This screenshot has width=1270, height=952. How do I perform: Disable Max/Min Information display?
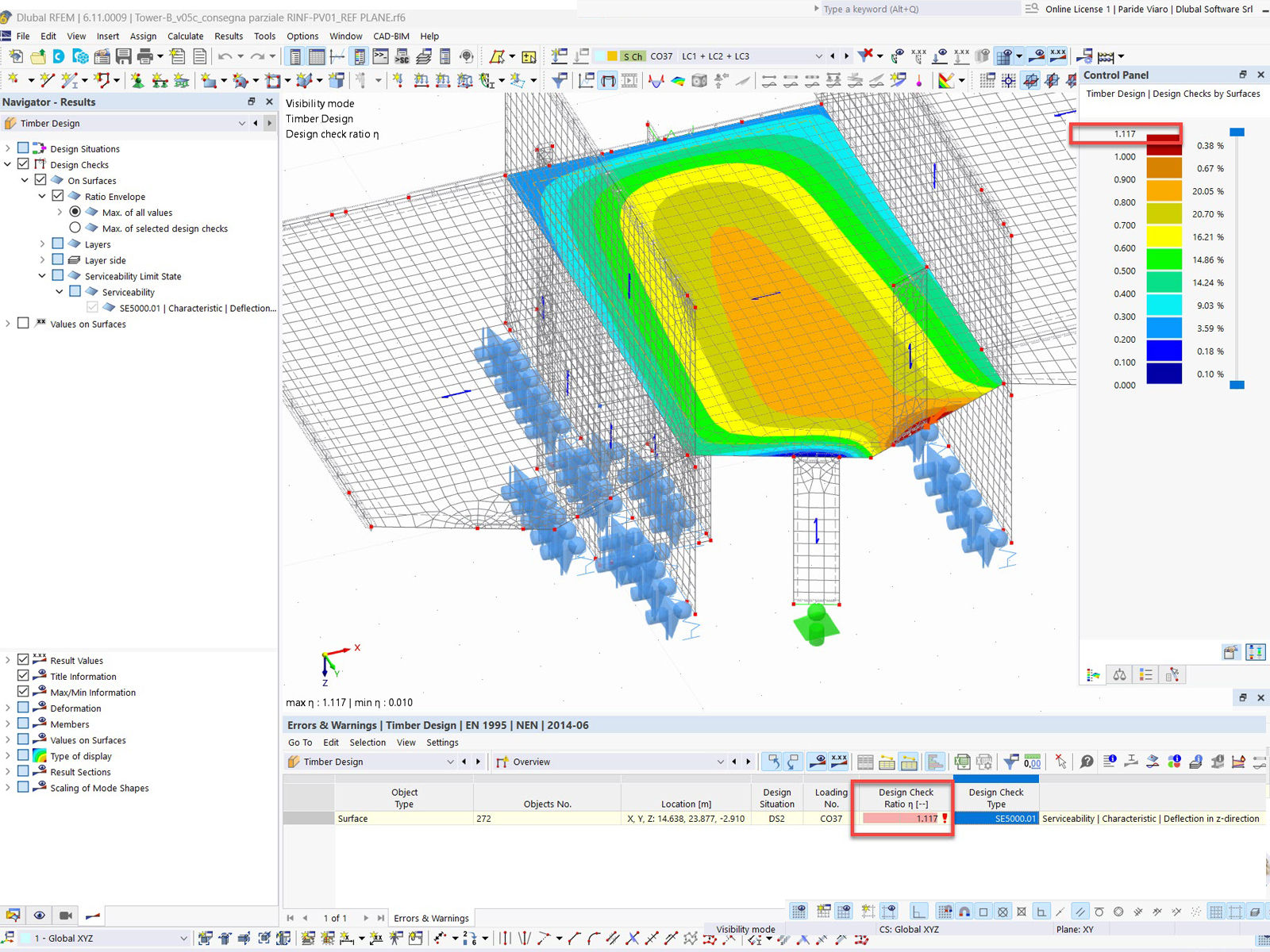click(x=23, y=692)
